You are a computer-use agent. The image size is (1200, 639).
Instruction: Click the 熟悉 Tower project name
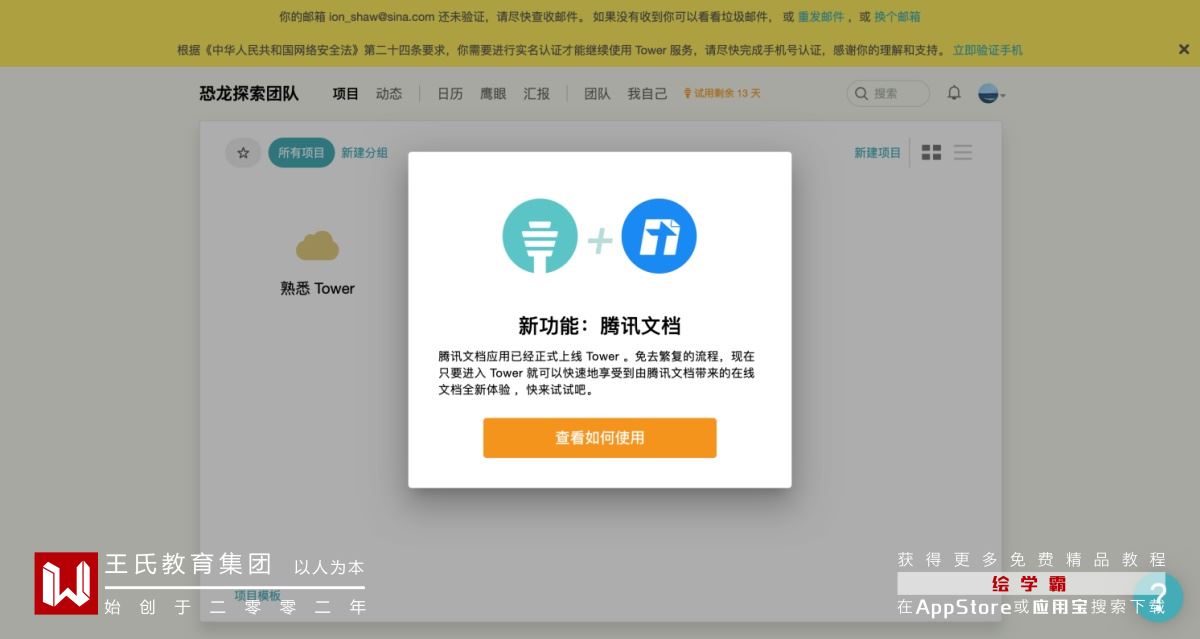[x=317, y=288]
